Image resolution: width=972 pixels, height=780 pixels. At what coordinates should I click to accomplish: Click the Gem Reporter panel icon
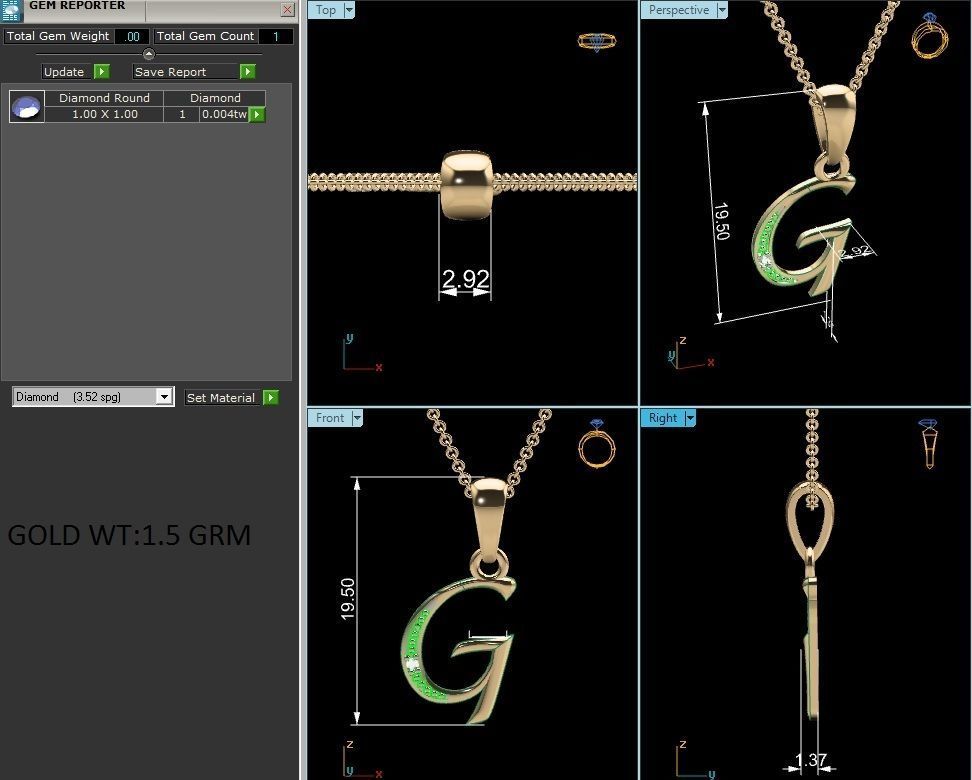pyautogui.click(x=12, y=11)
